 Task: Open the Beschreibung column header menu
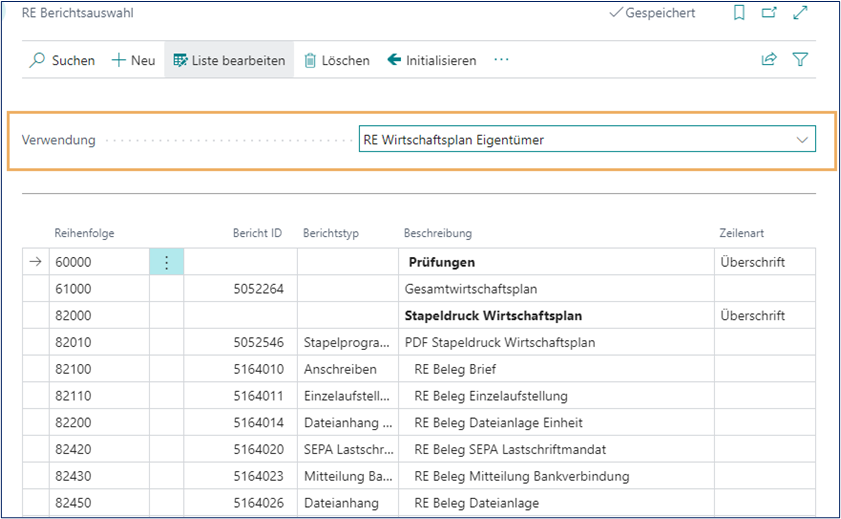(x=438, y=233)
